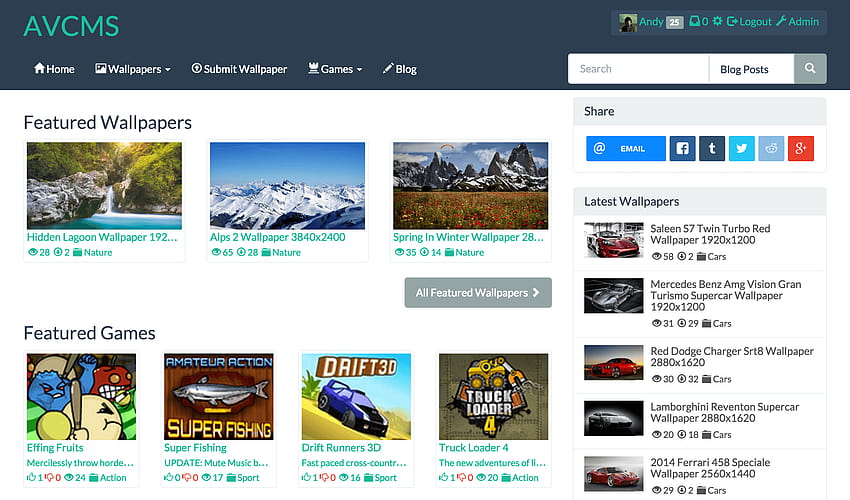This screenshot has height=500, width=850.
Task: Open Sport category under Drift Runners 3D
Action: [x=381, y=477]
